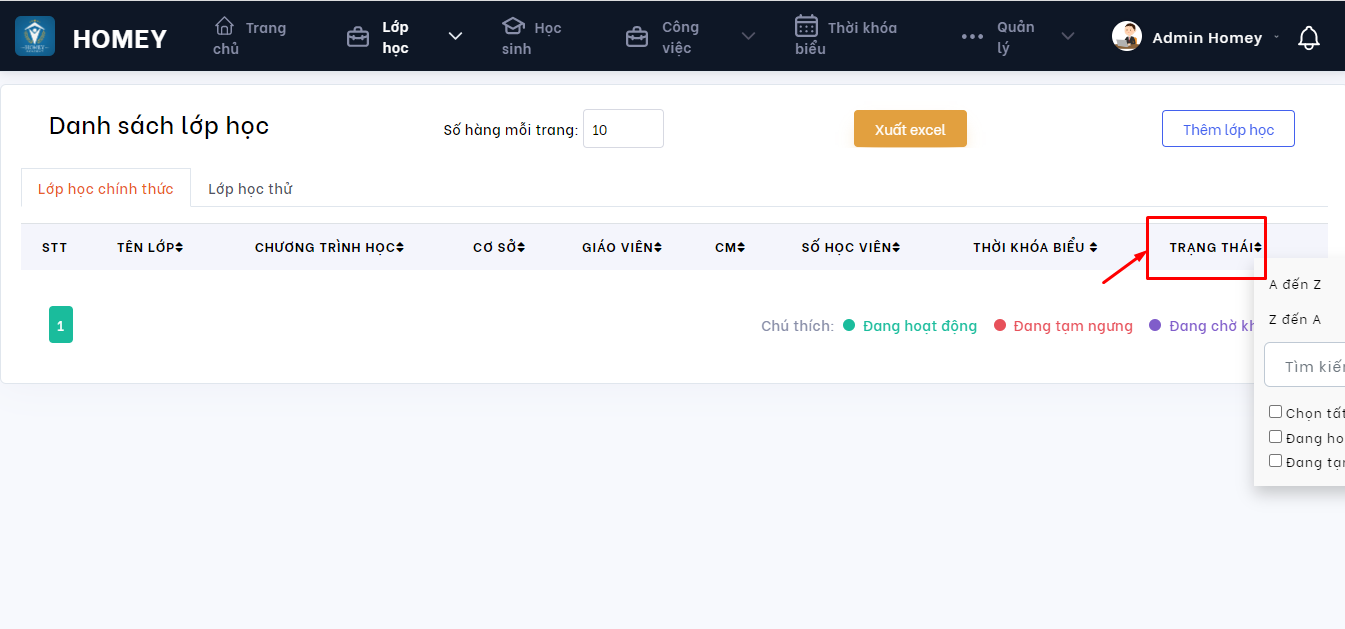The image size is (1345, 629).
Task: Check the Đang hoạt động filter checkbox
Action: [1275, 437]
